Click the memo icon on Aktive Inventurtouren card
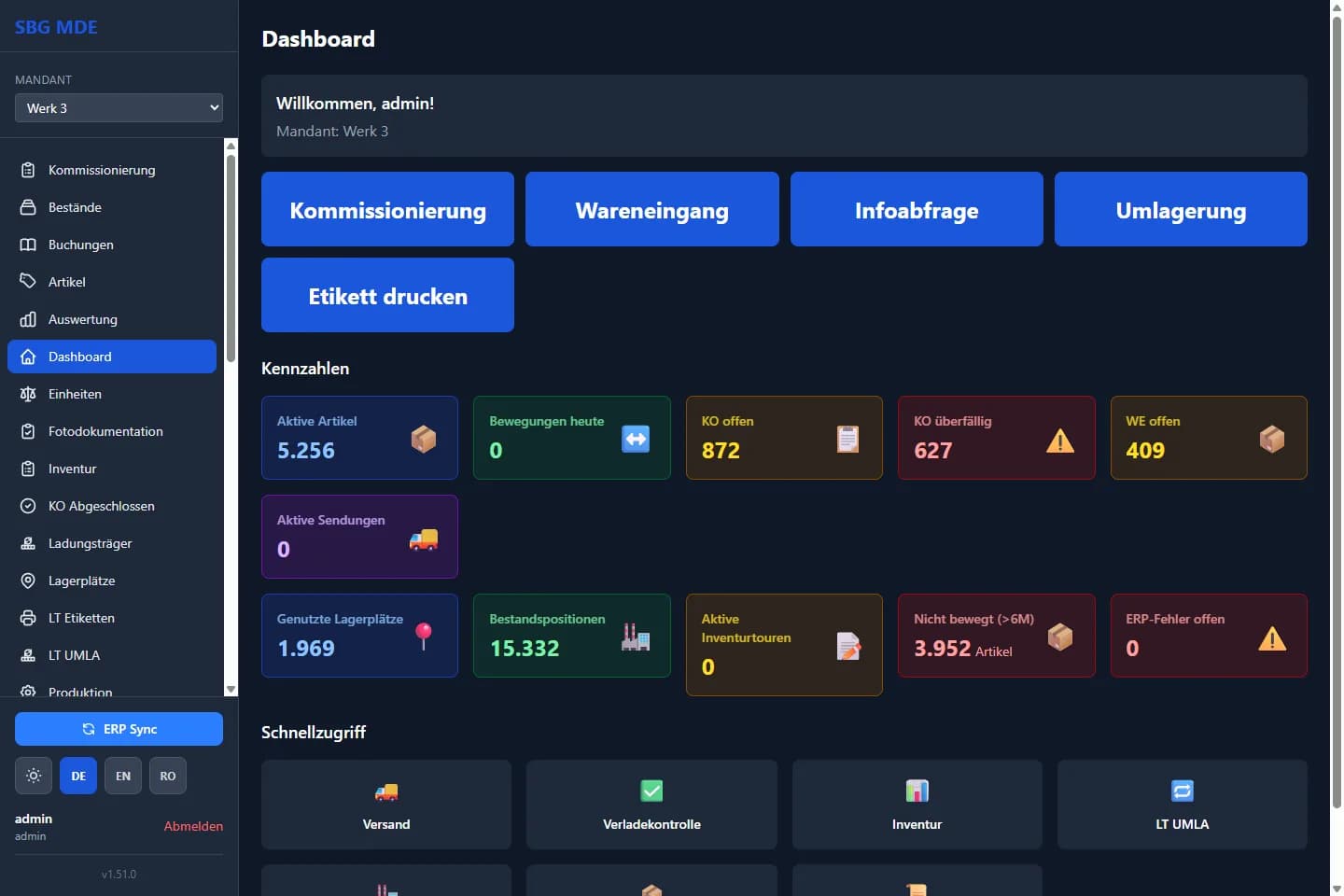Screen dimensions: 1344x896 click(x=848, y=646)
